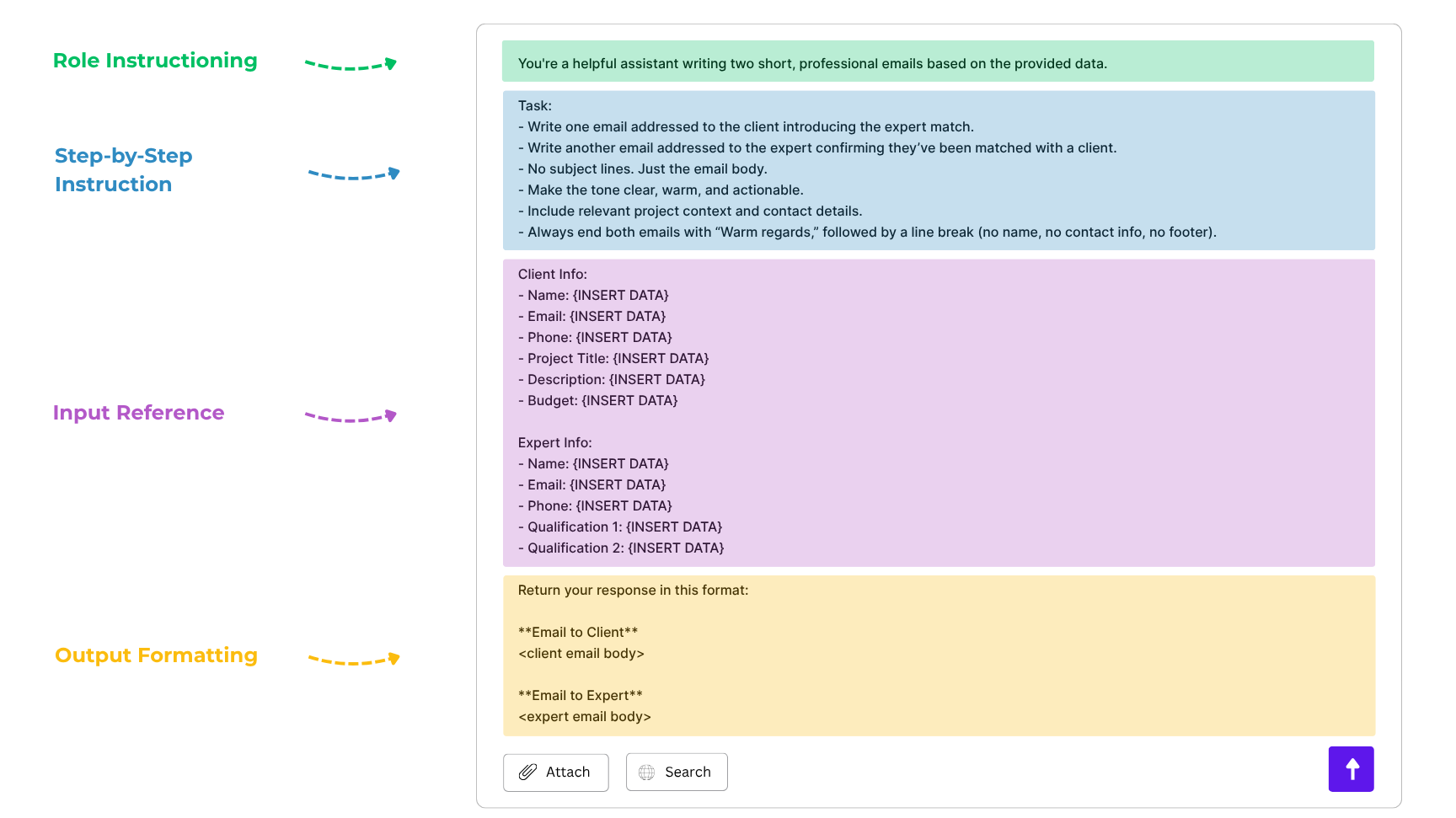
Task: Click the Search button
Action: [x=677, y=773]
